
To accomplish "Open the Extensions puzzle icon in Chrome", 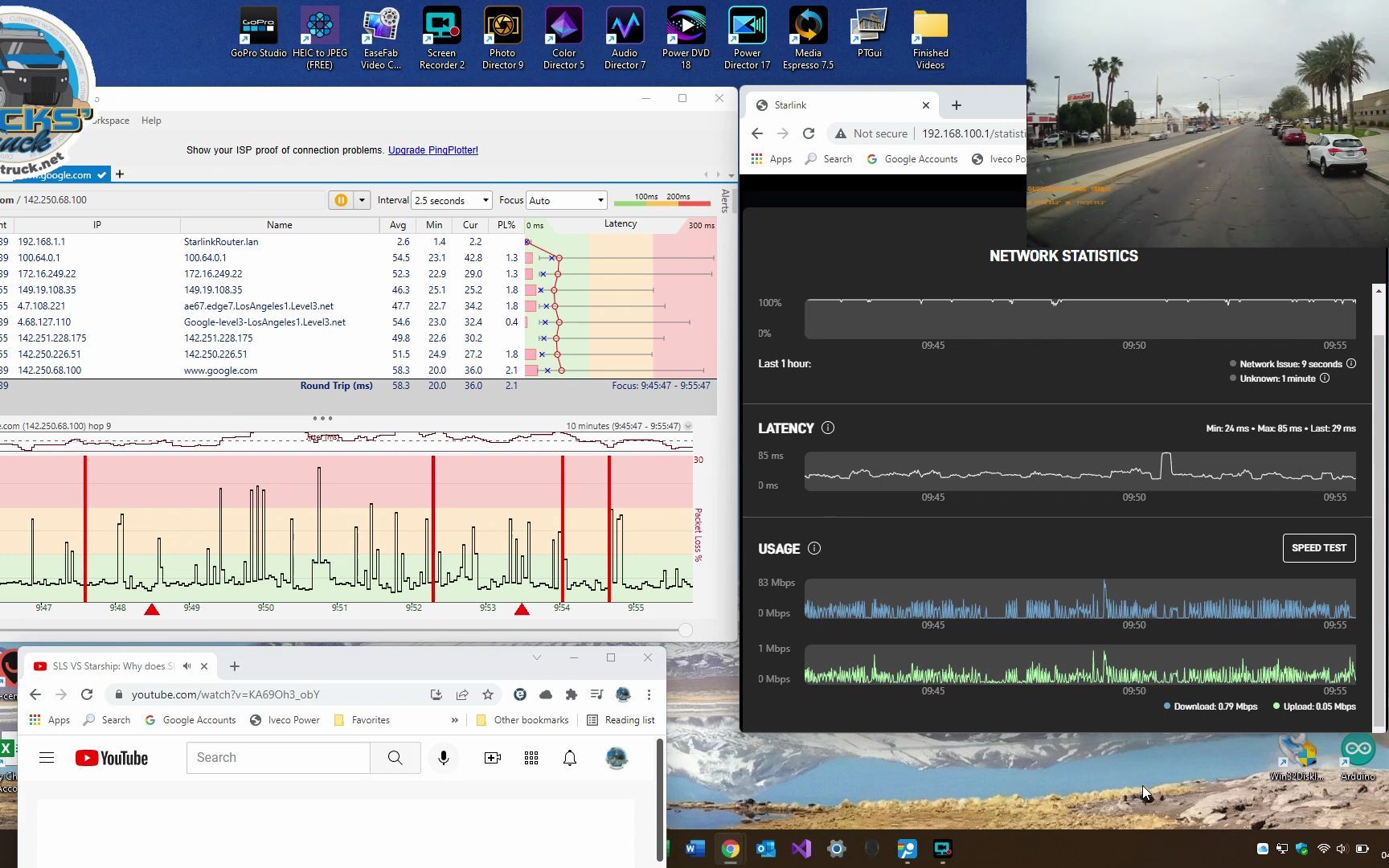I will (572, 694).
